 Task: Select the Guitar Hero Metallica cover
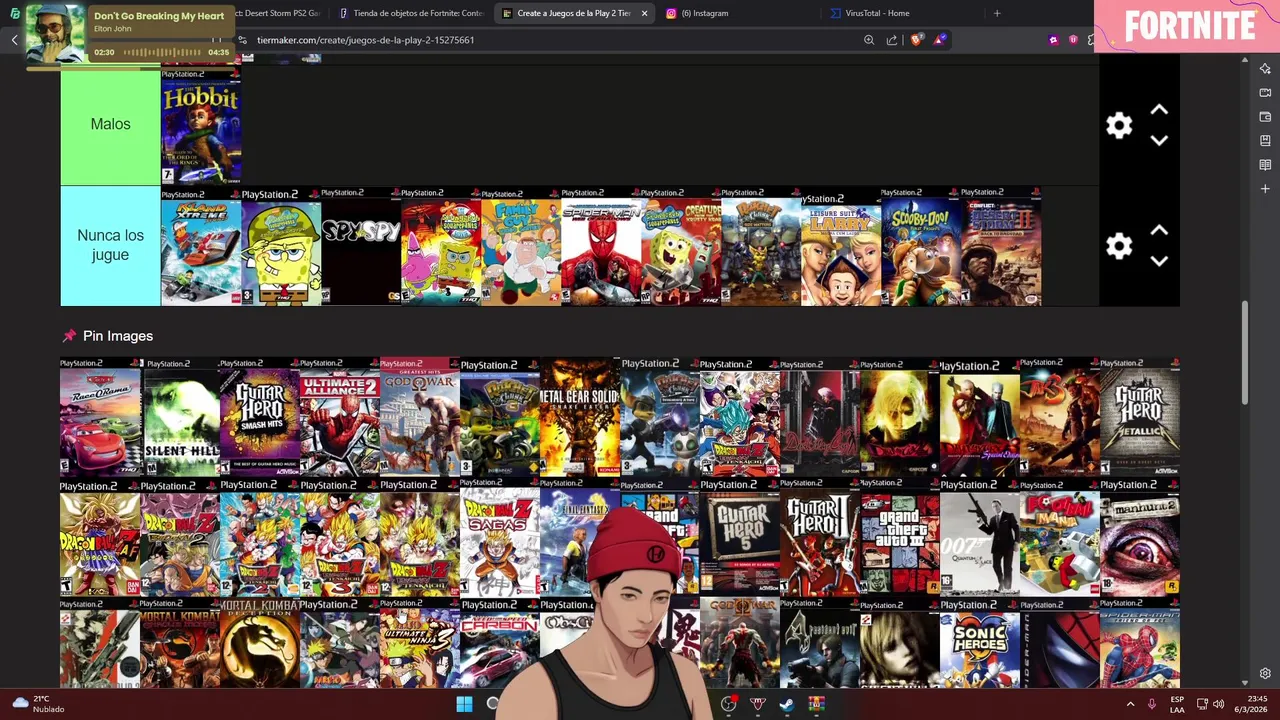coord(1140,417)
